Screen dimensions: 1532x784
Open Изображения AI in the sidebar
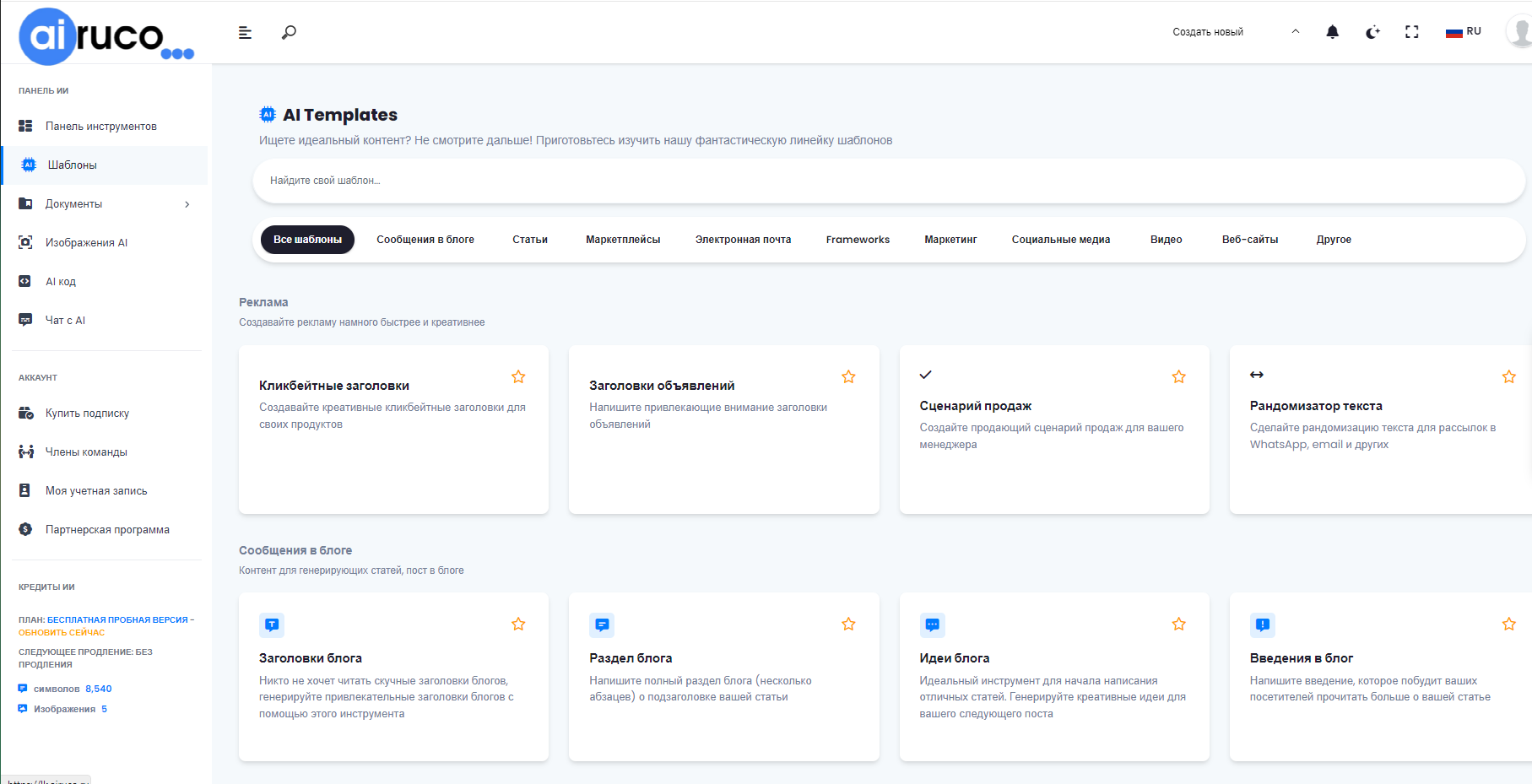(x=86, y=242)
